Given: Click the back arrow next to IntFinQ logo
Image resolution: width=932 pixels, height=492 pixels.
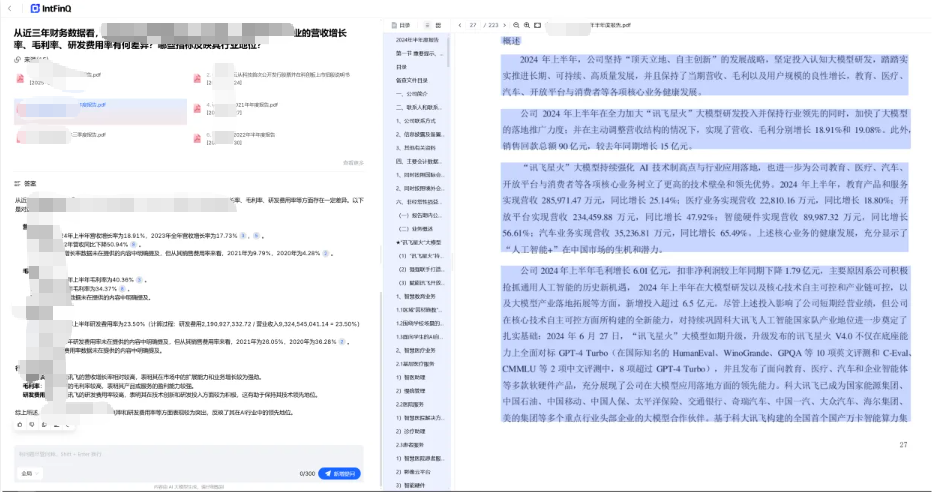Looking at the screenshot, I should pyautogui.click(x=10, y=8).
